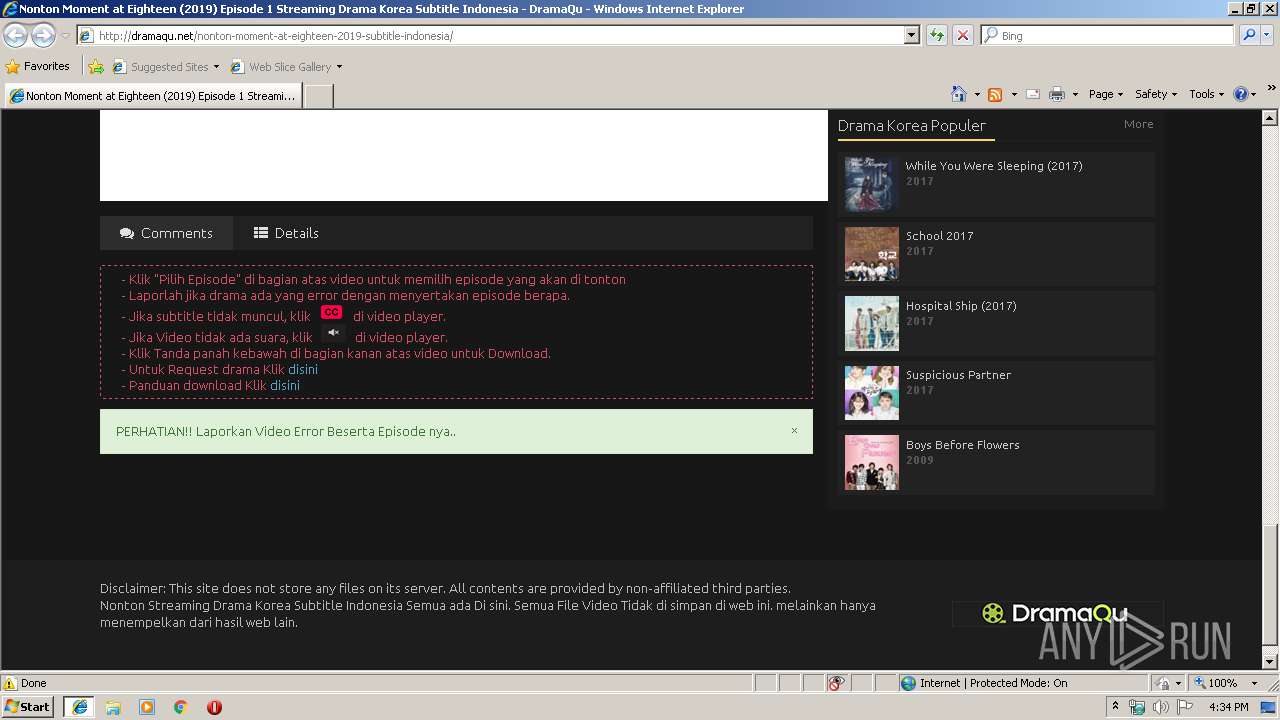
Task: Open Hospital Ship (2017) title link
Action: [961, 306]
